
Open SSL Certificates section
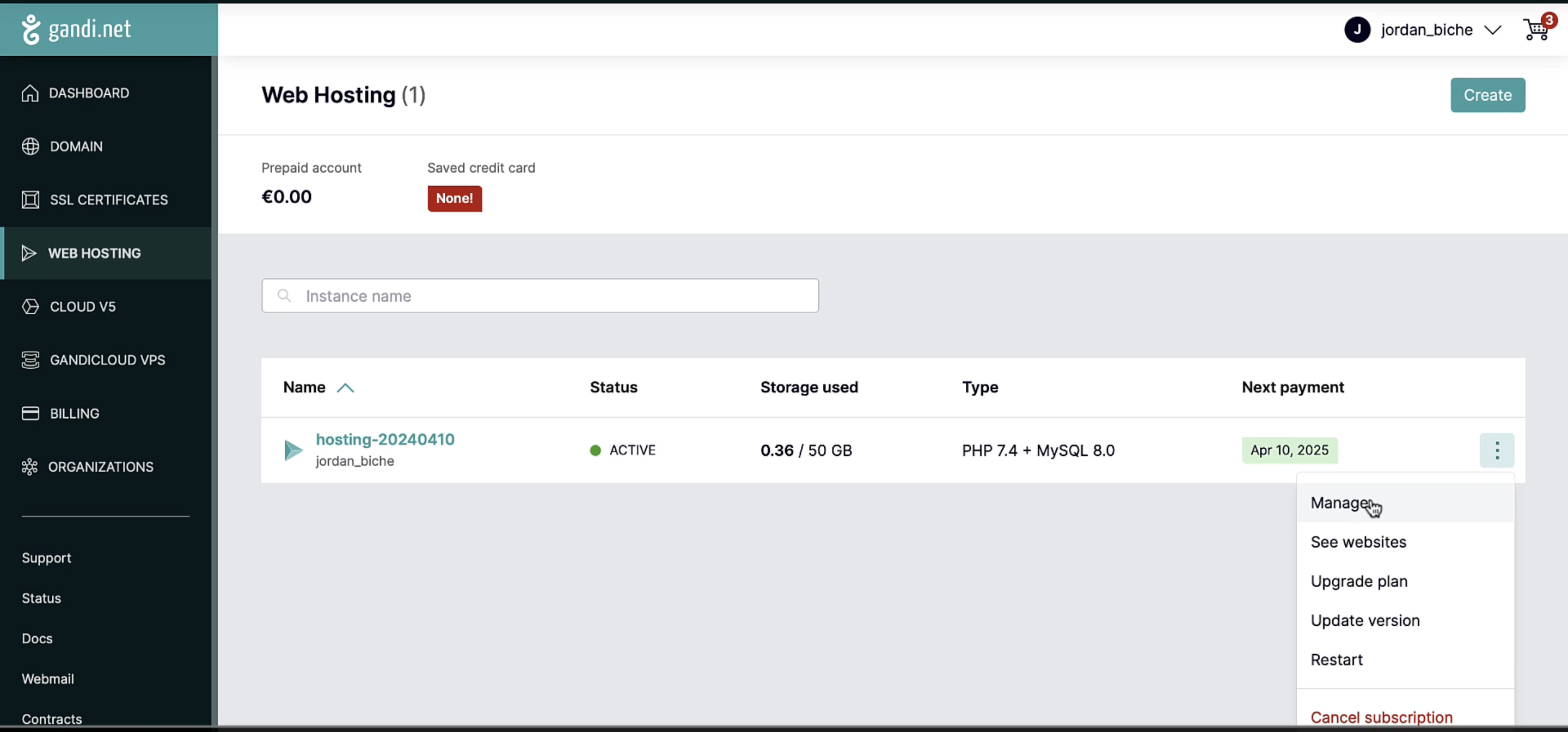(106, 200)
